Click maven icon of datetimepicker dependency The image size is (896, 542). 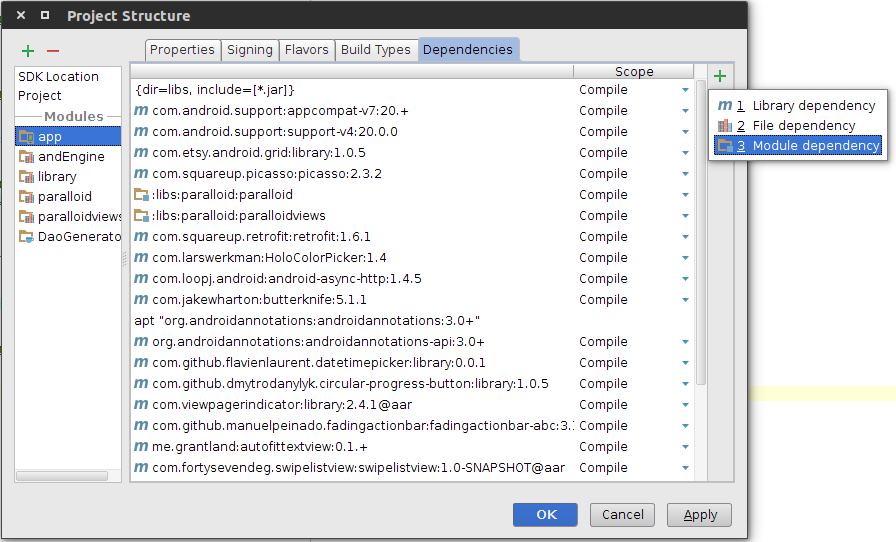(x=141, y=362)
